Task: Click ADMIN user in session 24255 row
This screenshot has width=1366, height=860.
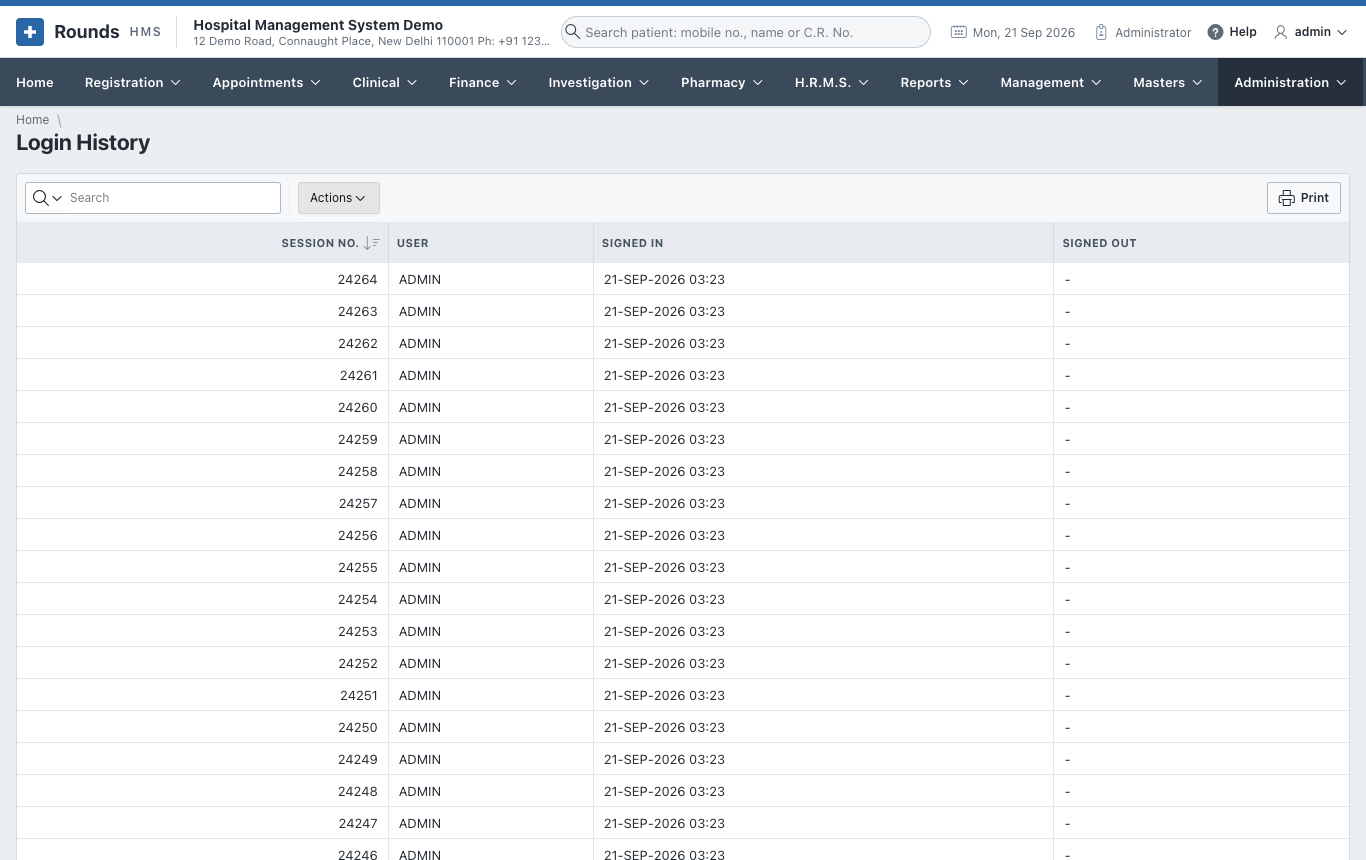Action: pyautogui.click(x=420, y=568)
